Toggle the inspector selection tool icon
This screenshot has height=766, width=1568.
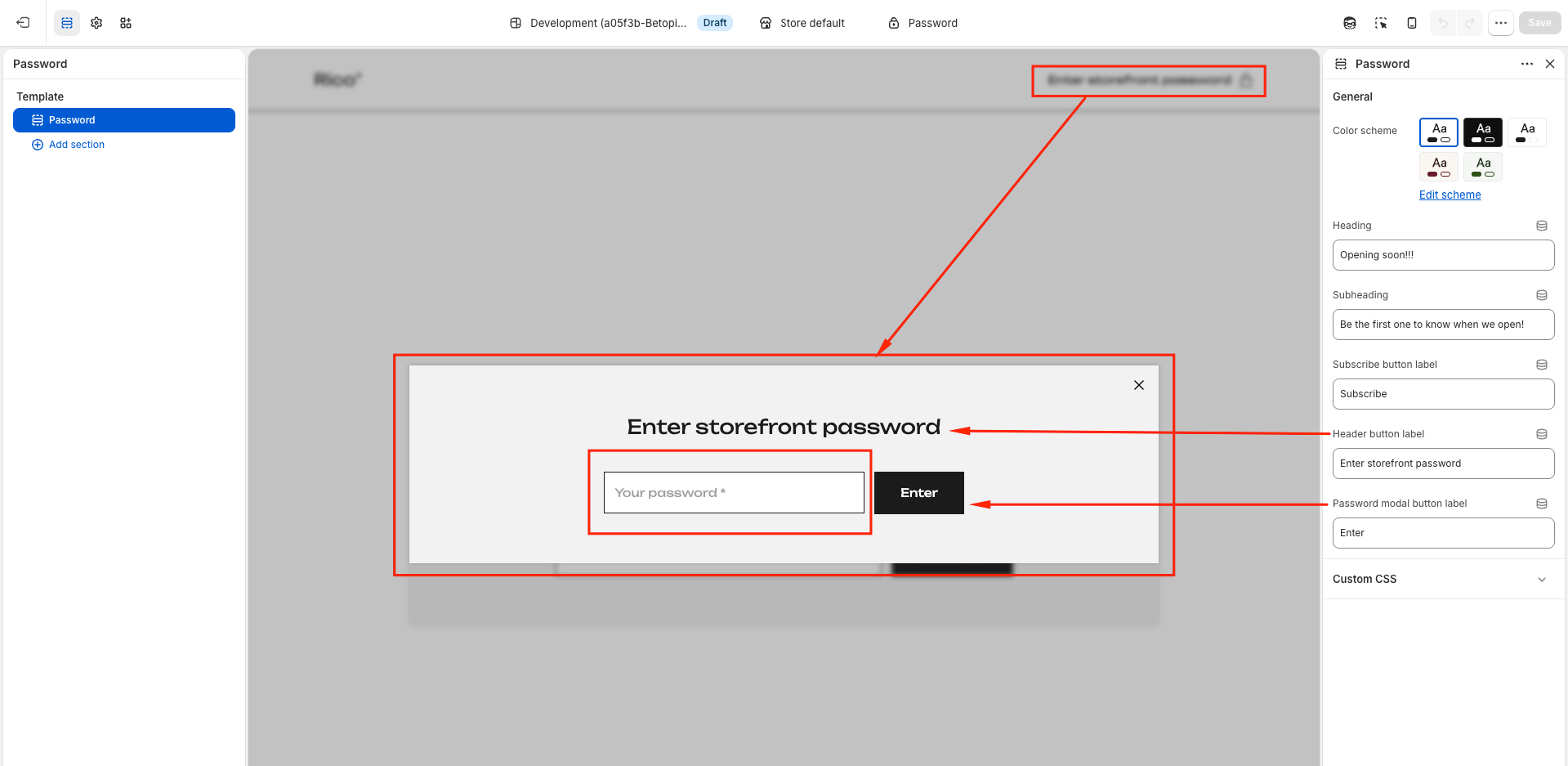(x=1381, y=23)
